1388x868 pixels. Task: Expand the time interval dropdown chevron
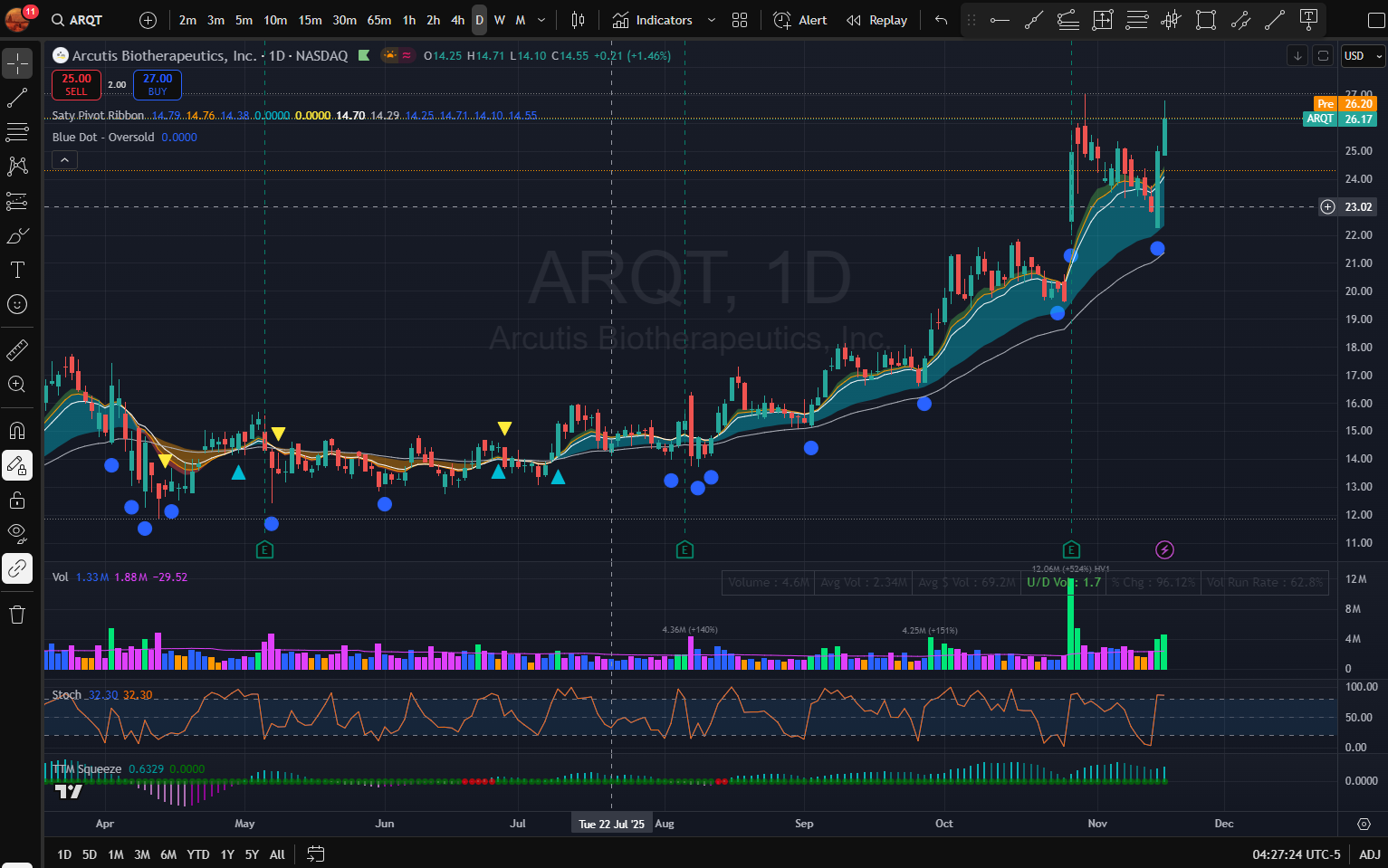pyautogui.click(x=541, y=20)
